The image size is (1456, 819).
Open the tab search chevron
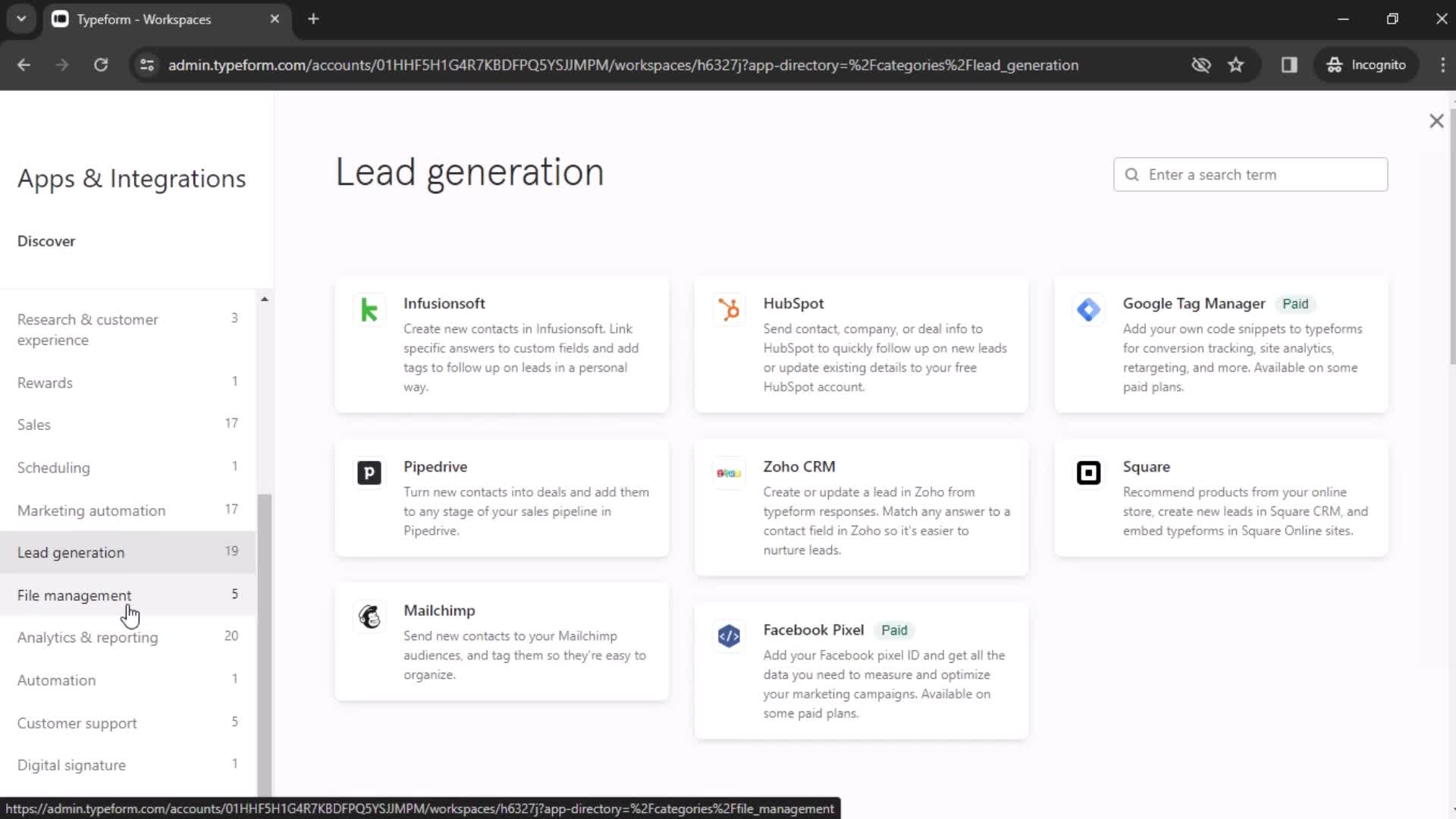click(x=20, y=18)
